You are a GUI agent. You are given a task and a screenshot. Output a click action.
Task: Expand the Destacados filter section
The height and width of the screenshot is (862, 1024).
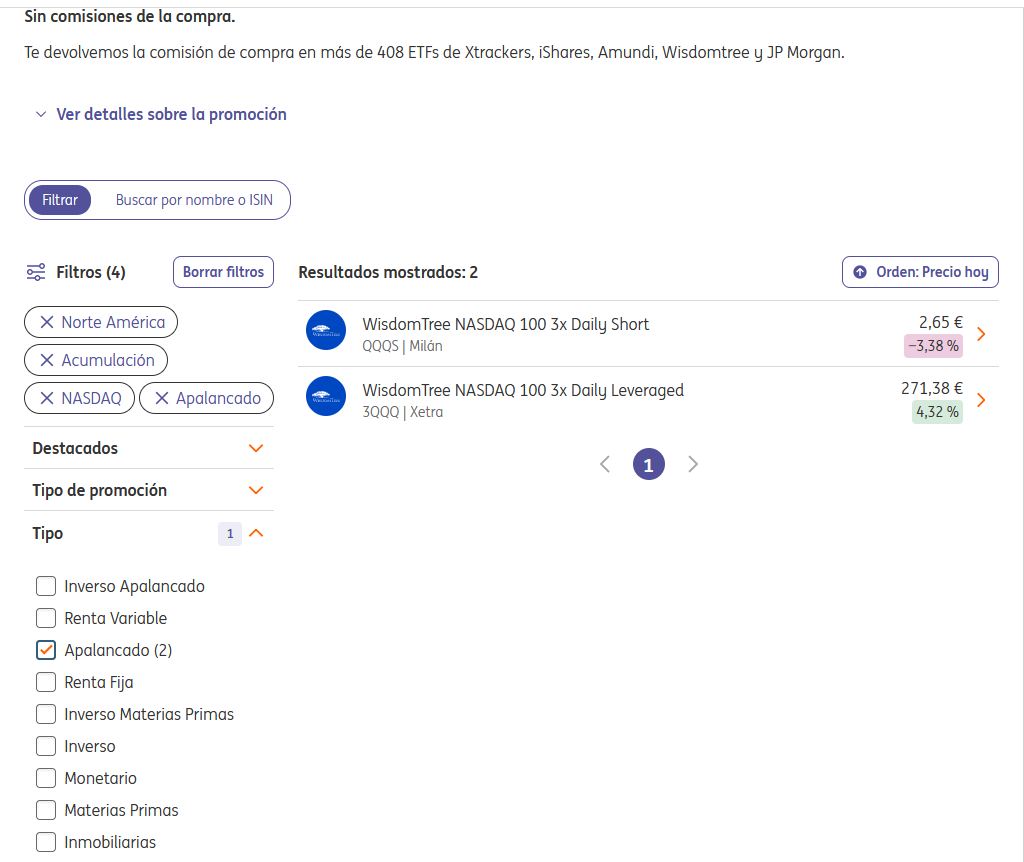click(x=256, y=448)
